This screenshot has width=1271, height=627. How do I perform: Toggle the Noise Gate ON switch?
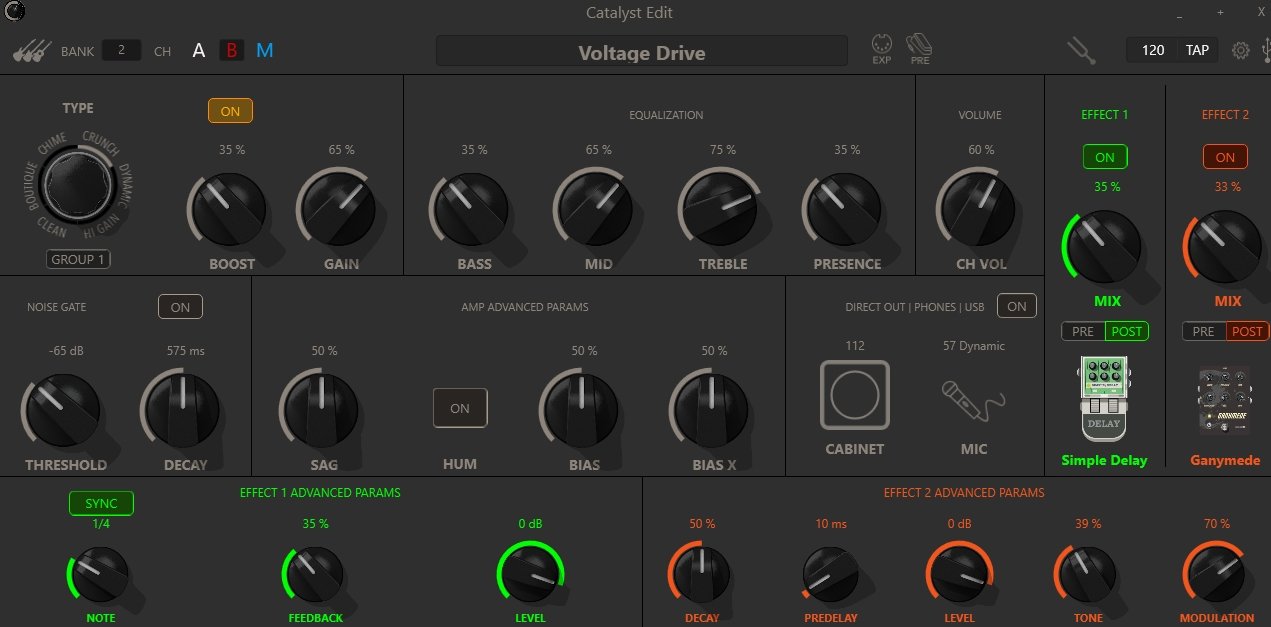[x=180, y=307]
